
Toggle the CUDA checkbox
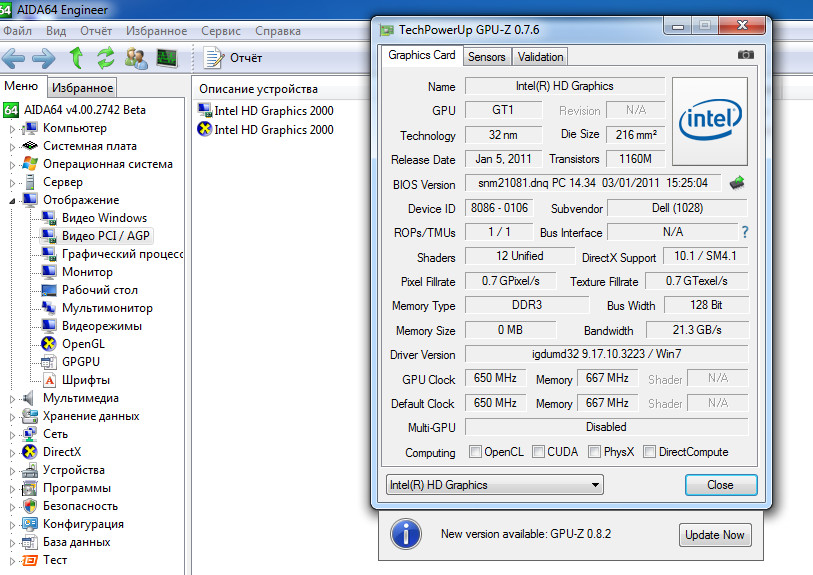click(x=539, y=452)
